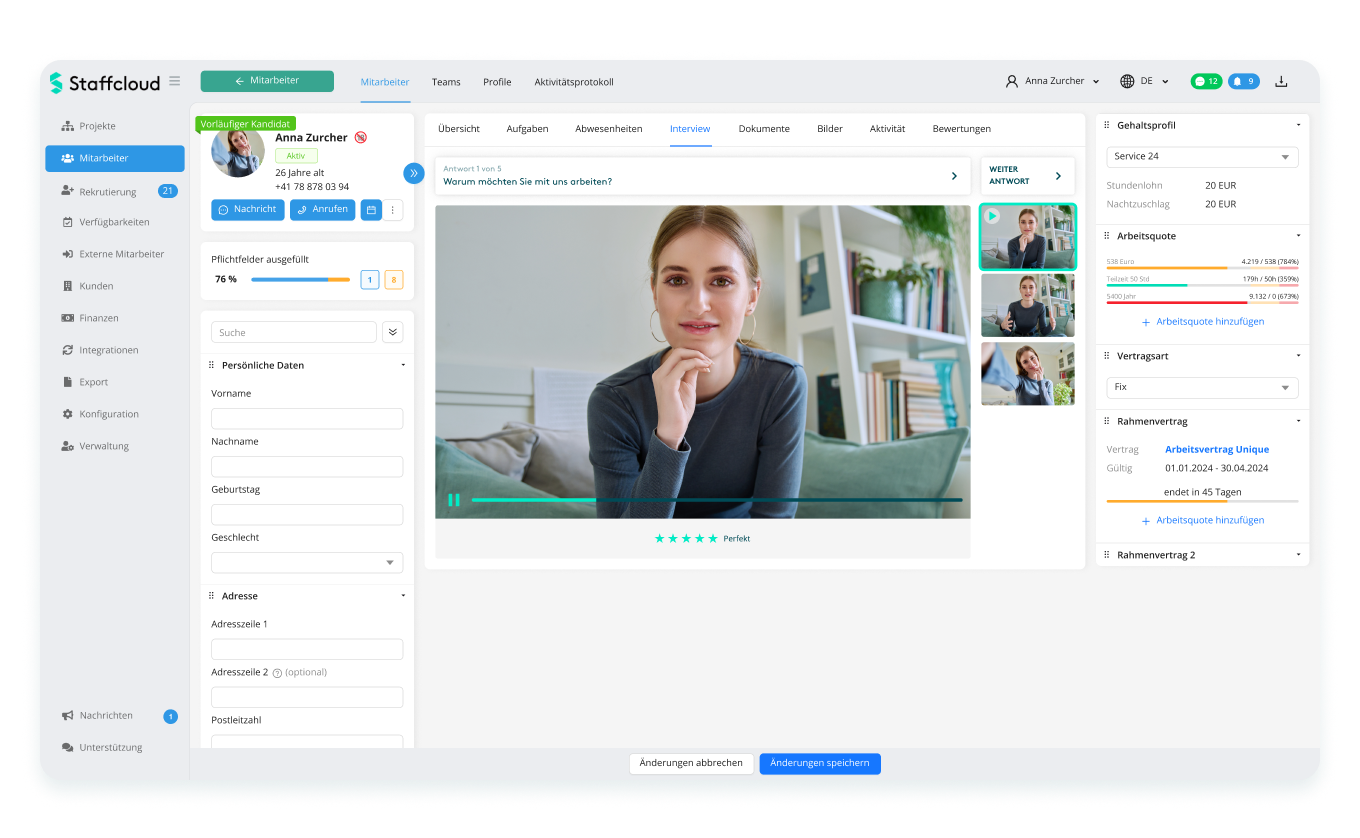Click the hamburger menu icon beside Staffcloud logo
The height and width of the screenshot is (838, 1360).
[175, 81]
